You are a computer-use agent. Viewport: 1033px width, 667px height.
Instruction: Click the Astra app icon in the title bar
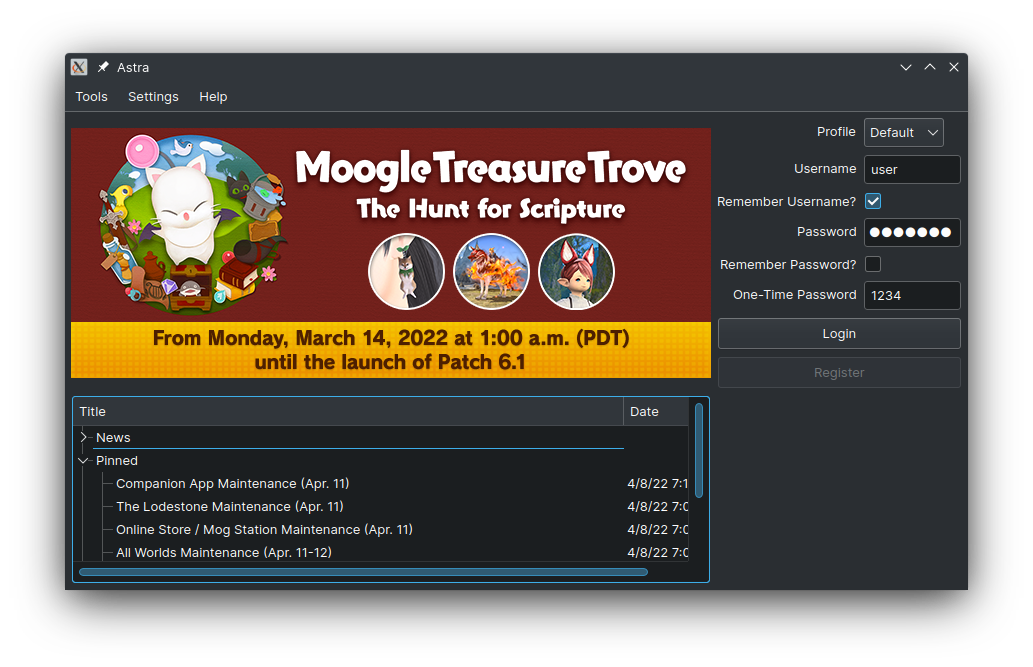pos(79,67)
